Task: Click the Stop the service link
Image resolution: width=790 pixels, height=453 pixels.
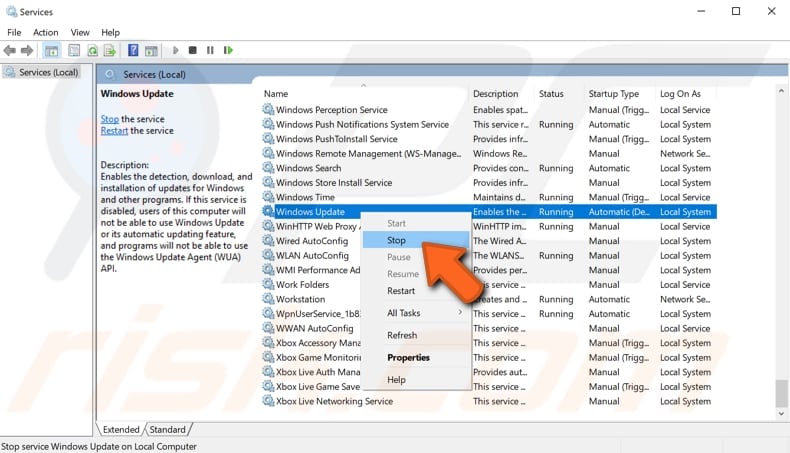Action: (109, 119)
